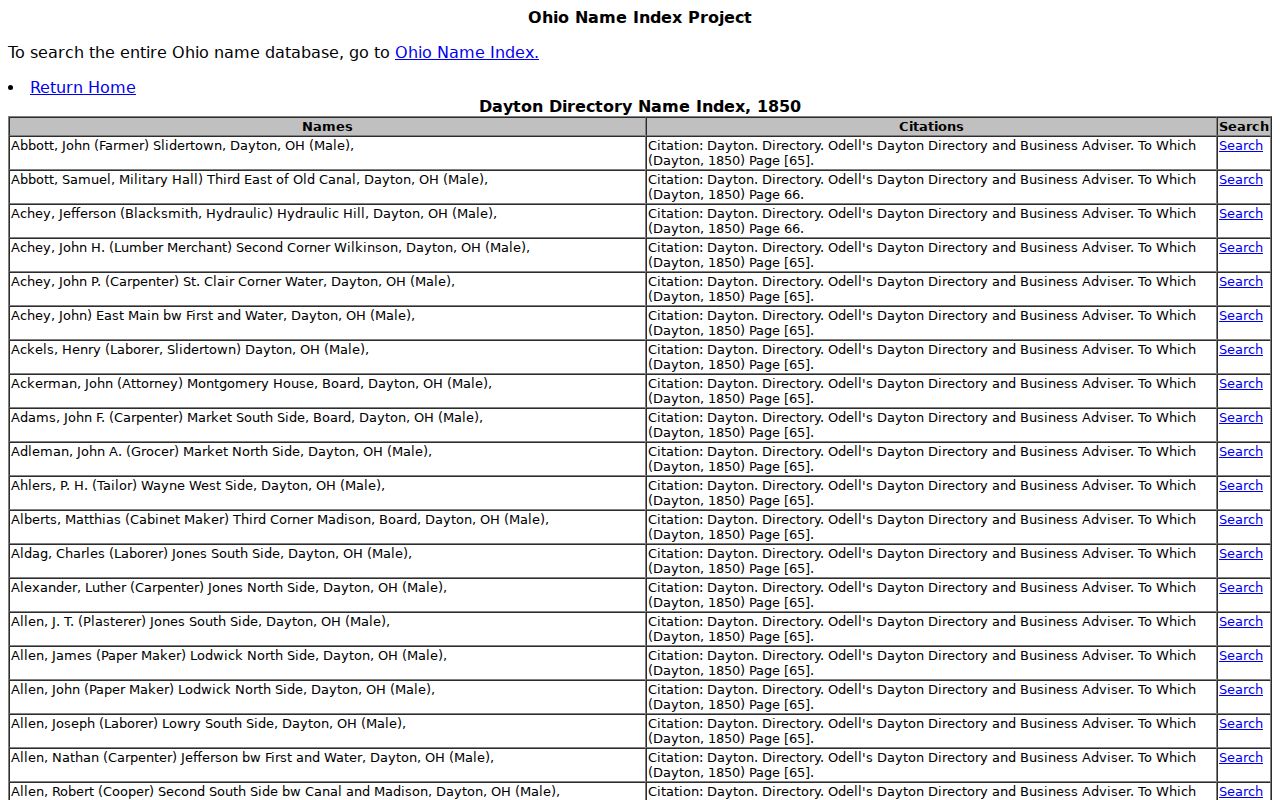Follow Search link for Alberts, Matthias

(x=1241, y=520)
